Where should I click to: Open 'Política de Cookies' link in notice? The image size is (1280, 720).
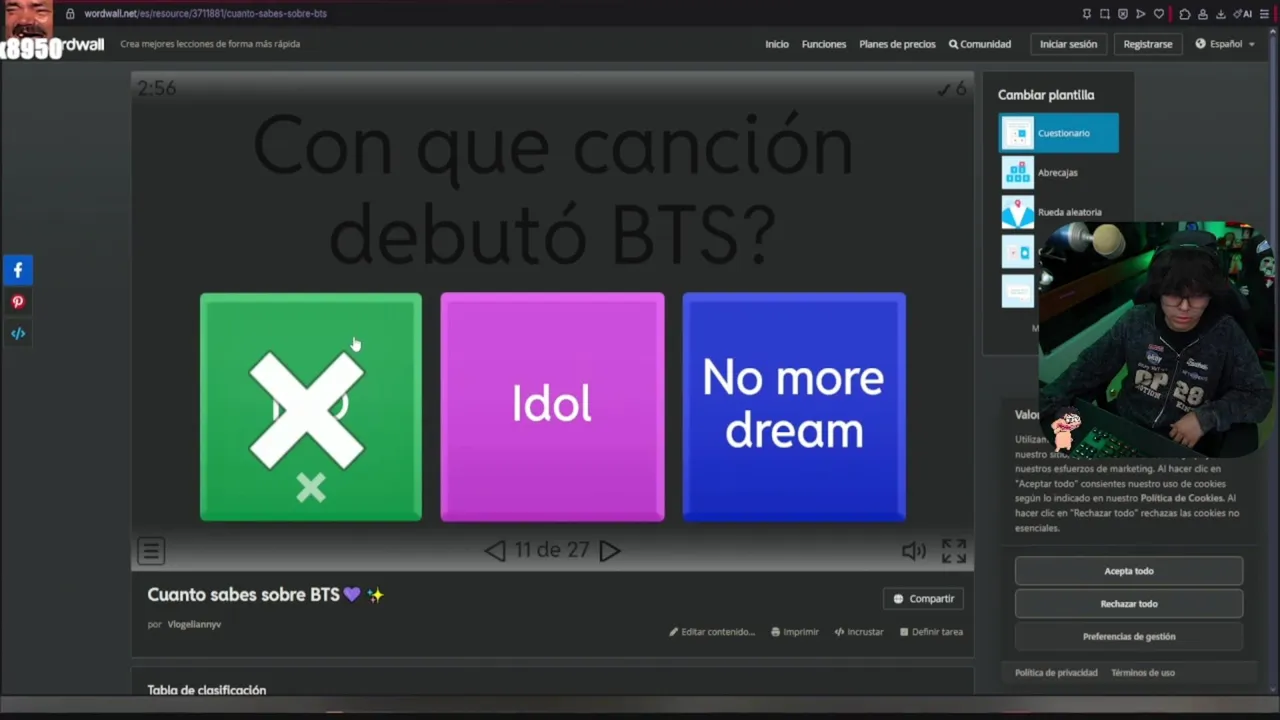coord(1182,498)
